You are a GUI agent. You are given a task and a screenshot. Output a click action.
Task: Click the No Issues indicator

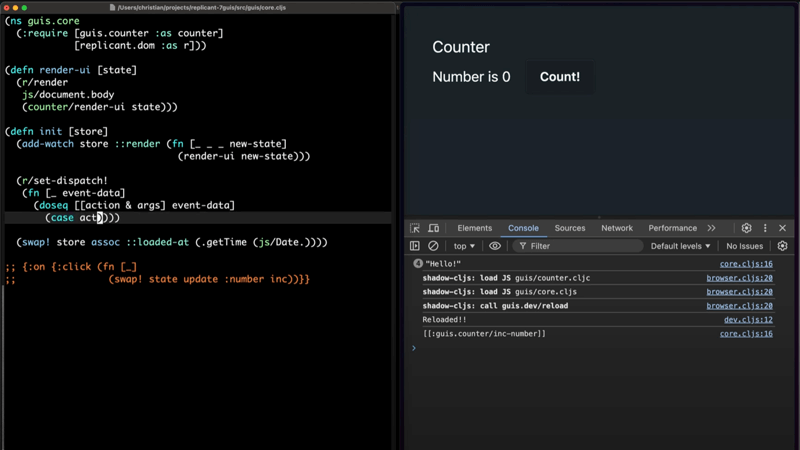pos(745,246)
